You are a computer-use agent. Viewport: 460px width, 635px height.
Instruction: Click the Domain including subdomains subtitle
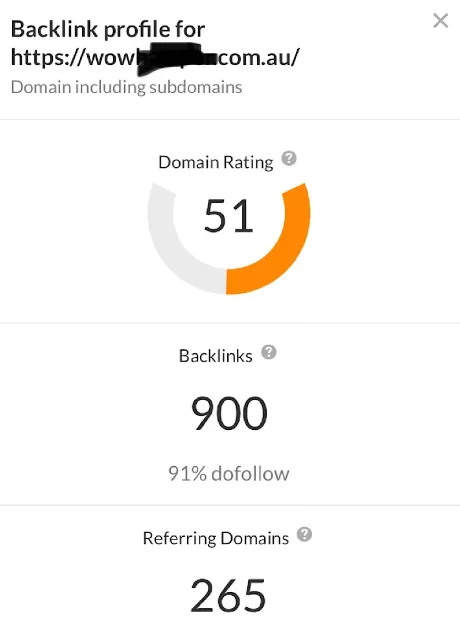click(126, 87)
